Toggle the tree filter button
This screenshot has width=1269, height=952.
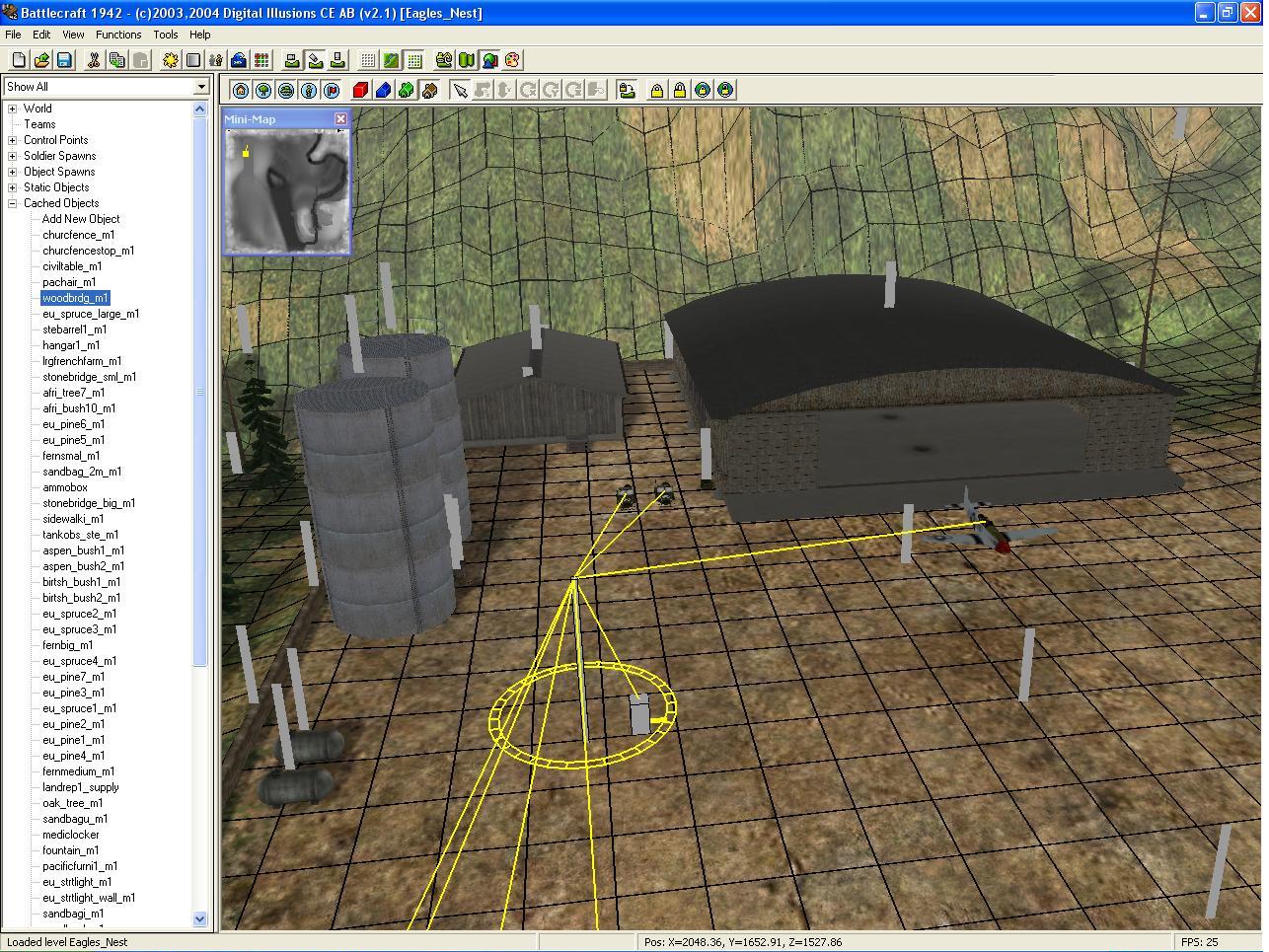point(263,90)
